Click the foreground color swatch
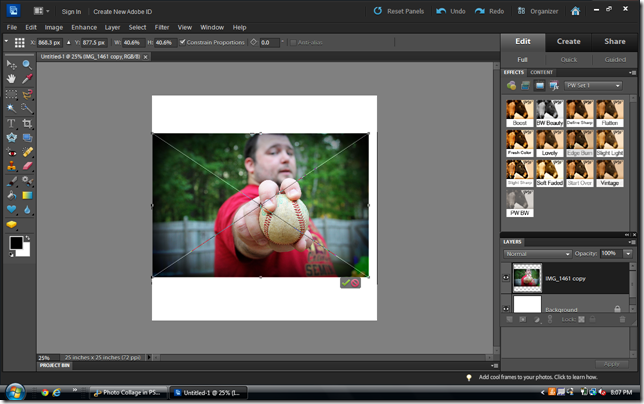The width and height of the screenshot is (644, 404). pyautogui.click(x=16, y=243)
